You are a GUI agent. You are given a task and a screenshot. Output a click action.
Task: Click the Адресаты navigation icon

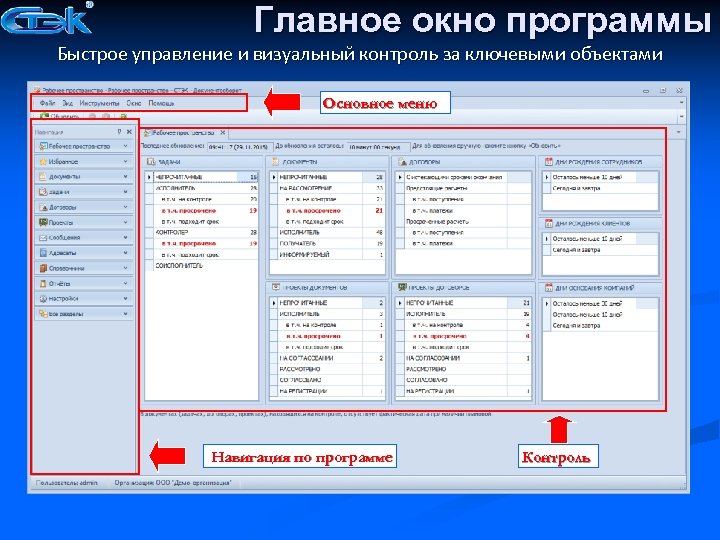click(x=43, y=253)
